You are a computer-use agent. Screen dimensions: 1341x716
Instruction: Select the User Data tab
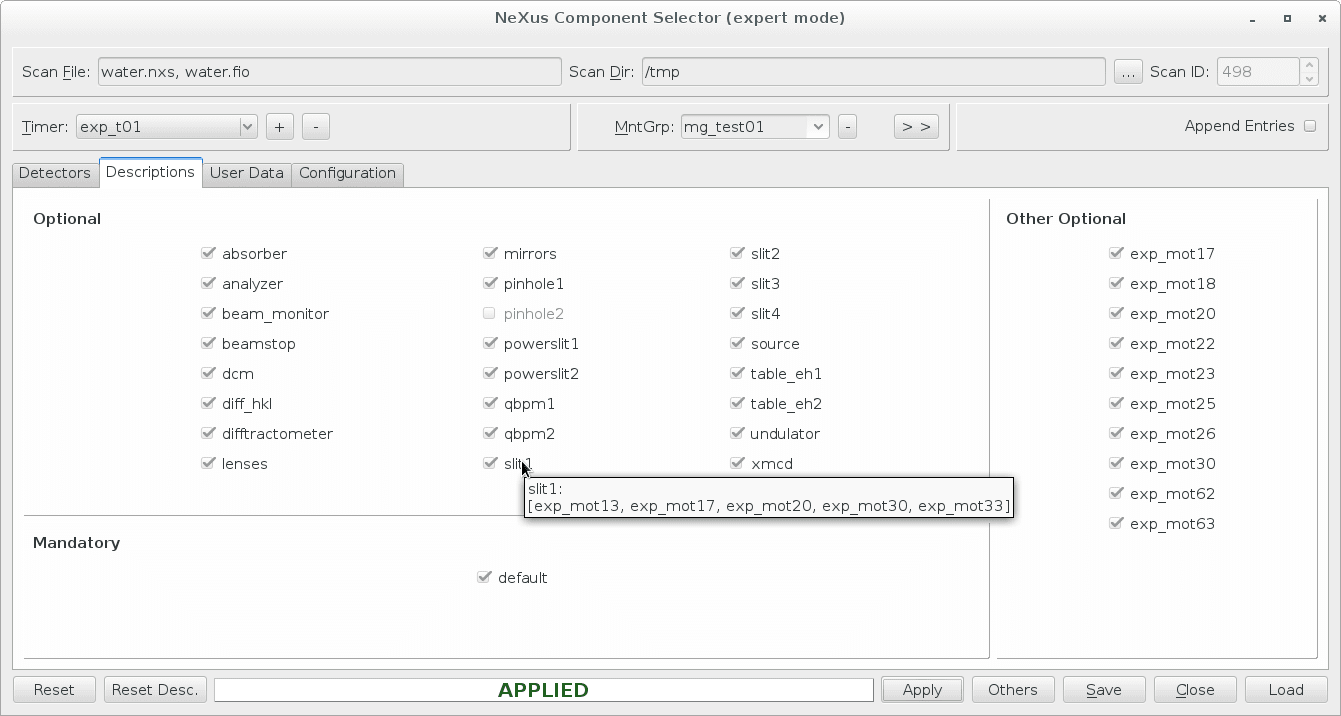tap(246, 173)
